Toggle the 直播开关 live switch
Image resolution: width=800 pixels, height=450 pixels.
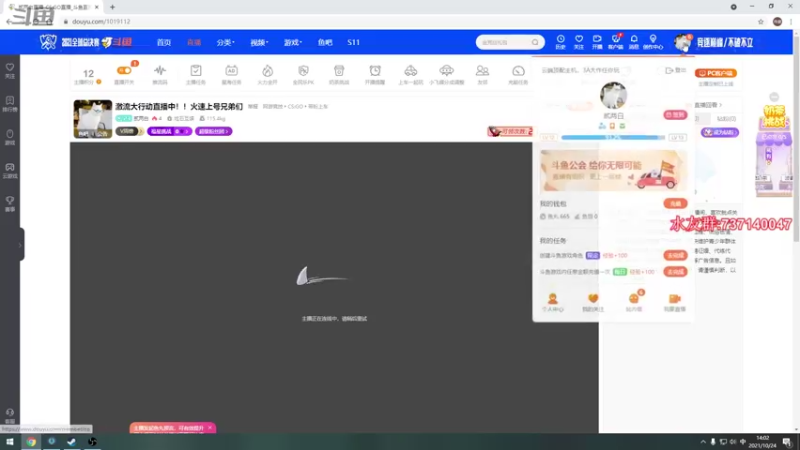coord(124,70)
